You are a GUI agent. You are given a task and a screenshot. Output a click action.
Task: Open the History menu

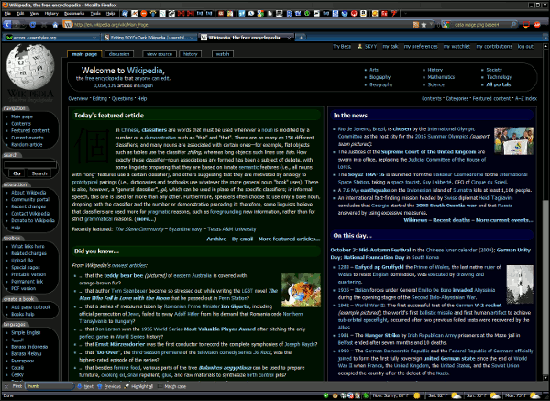point(52,14)
